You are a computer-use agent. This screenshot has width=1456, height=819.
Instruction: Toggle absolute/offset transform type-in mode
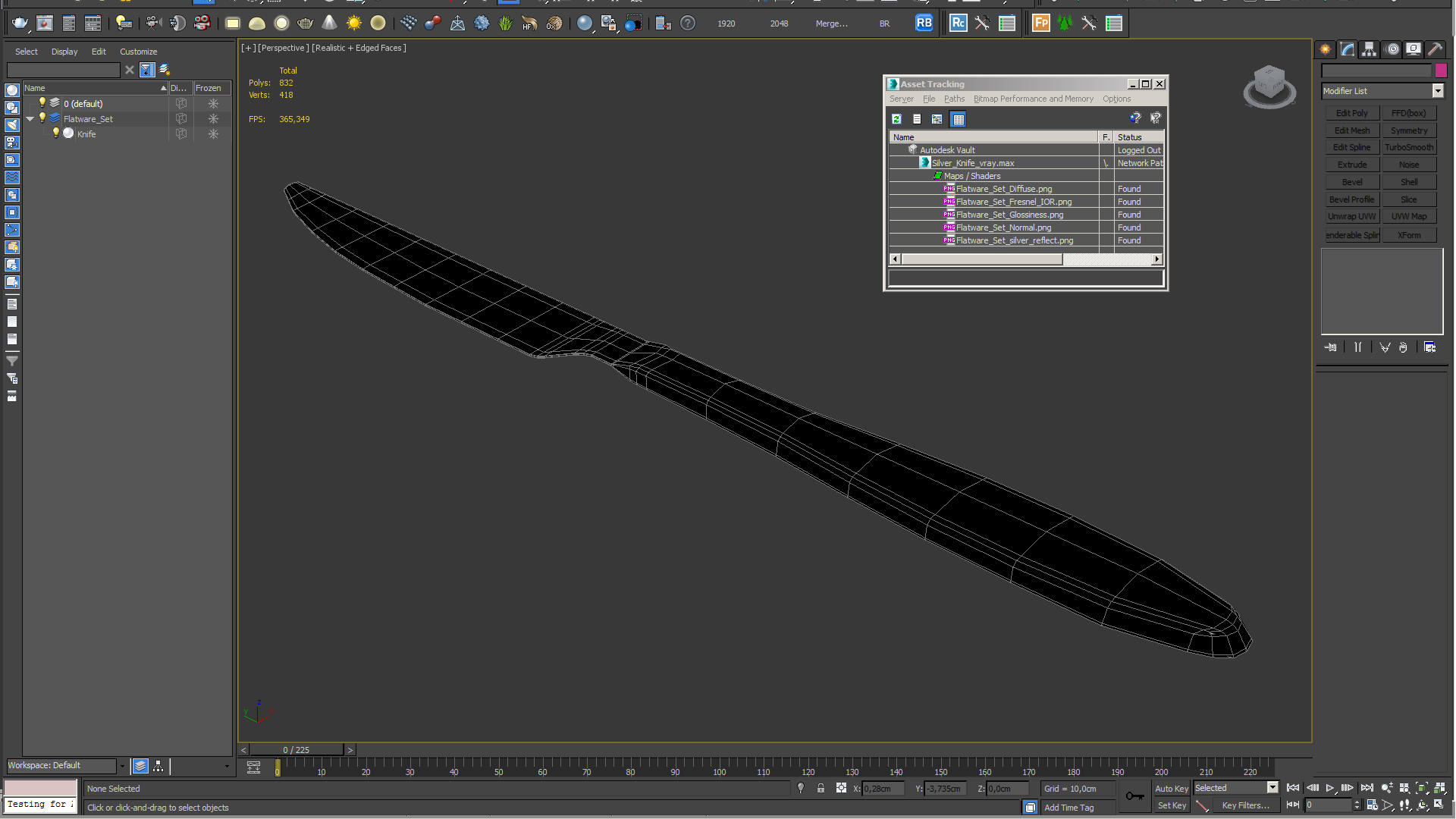point(841,789)
